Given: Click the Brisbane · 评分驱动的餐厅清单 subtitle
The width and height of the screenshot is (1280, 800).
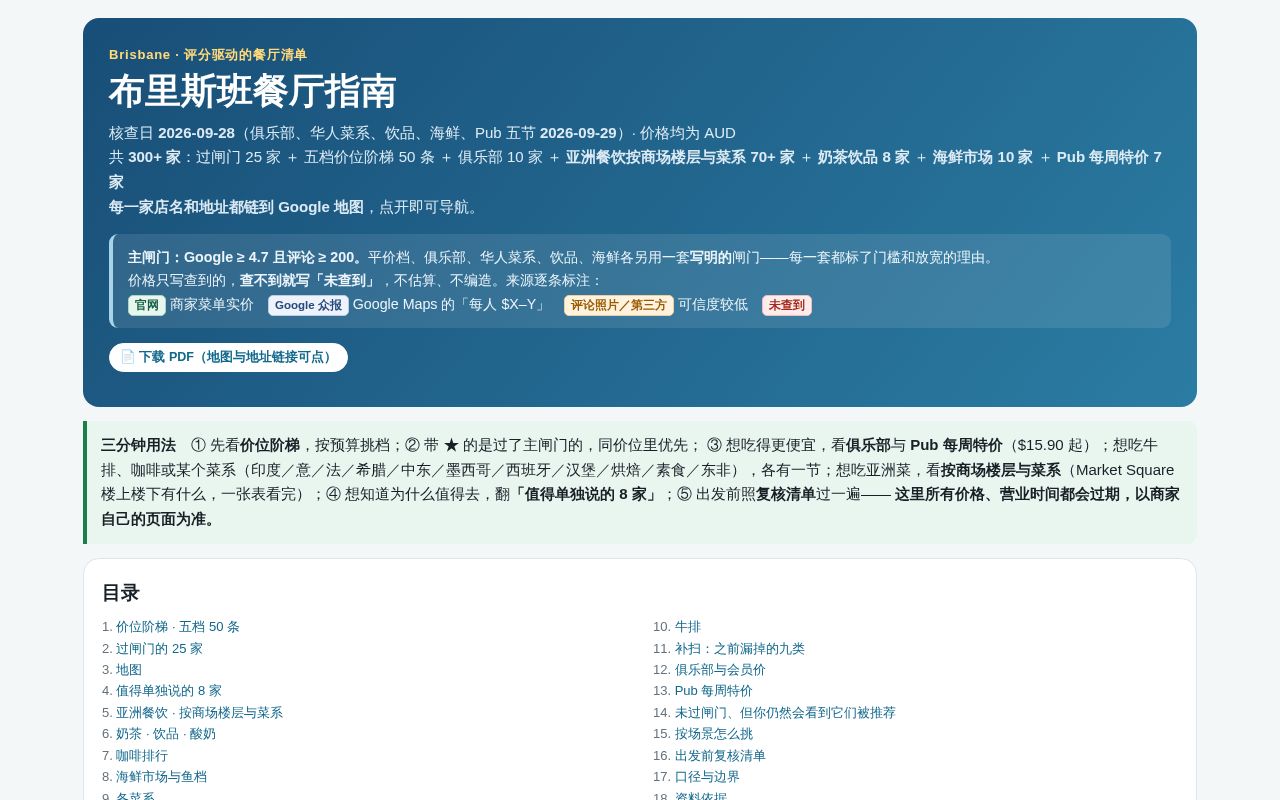Looking at the screenshot, I should point(208,55).
